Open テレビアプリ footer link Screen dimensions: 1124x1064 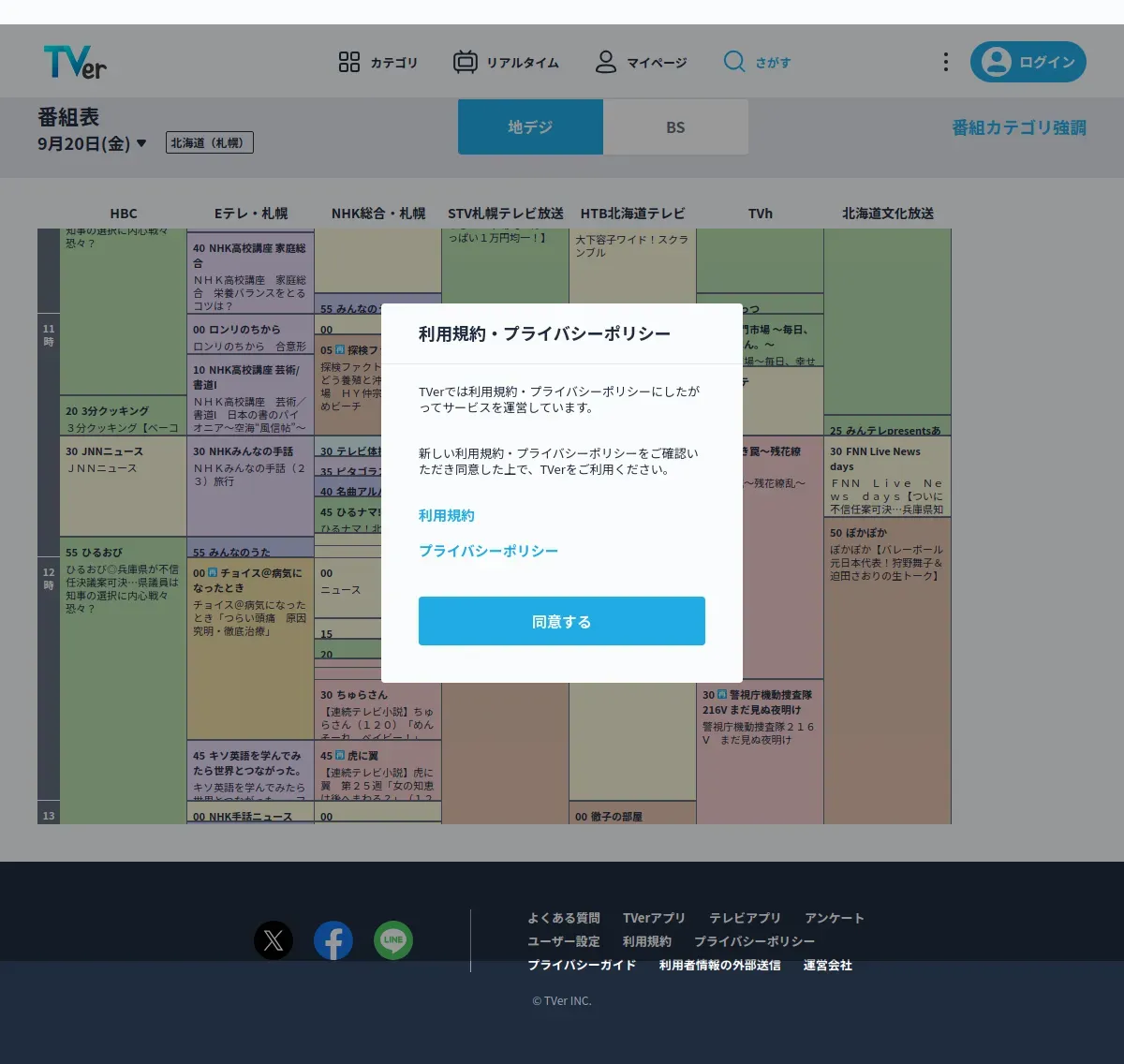click(745, 918)
